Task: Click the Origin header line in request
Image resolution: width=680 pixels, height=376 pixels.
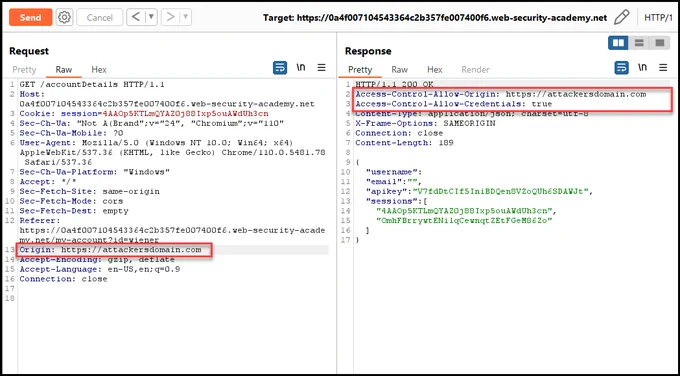Action: tap(111, 250)
